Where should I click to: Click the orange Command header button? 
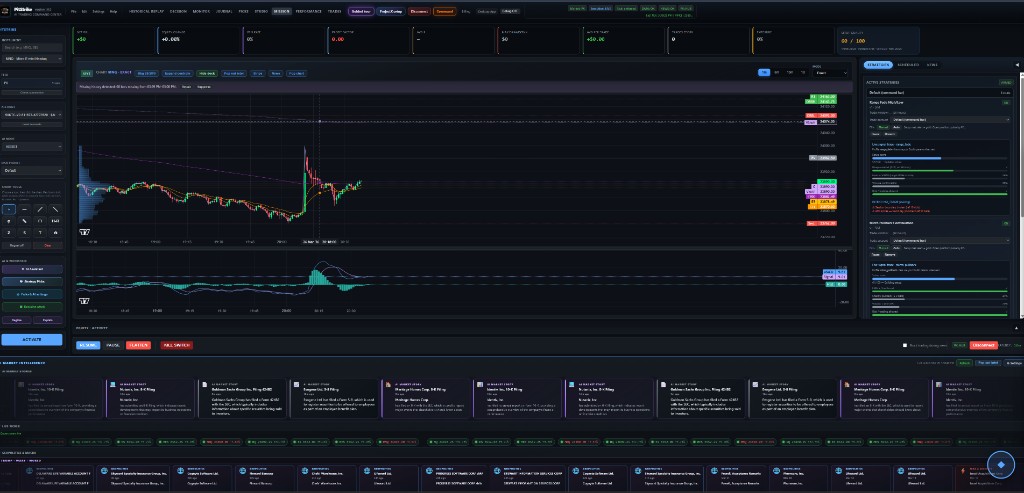coord(445,11)
